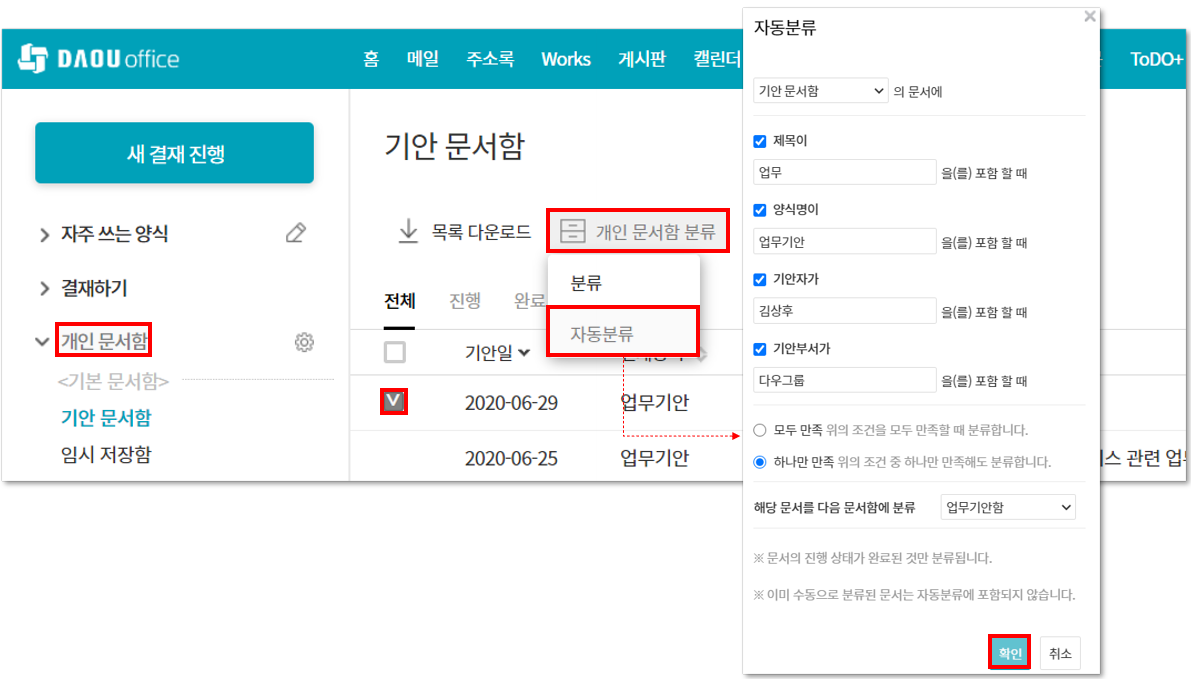Click the 목록 다운로드 download icon

pyautogui.click(x=408, y=232)
